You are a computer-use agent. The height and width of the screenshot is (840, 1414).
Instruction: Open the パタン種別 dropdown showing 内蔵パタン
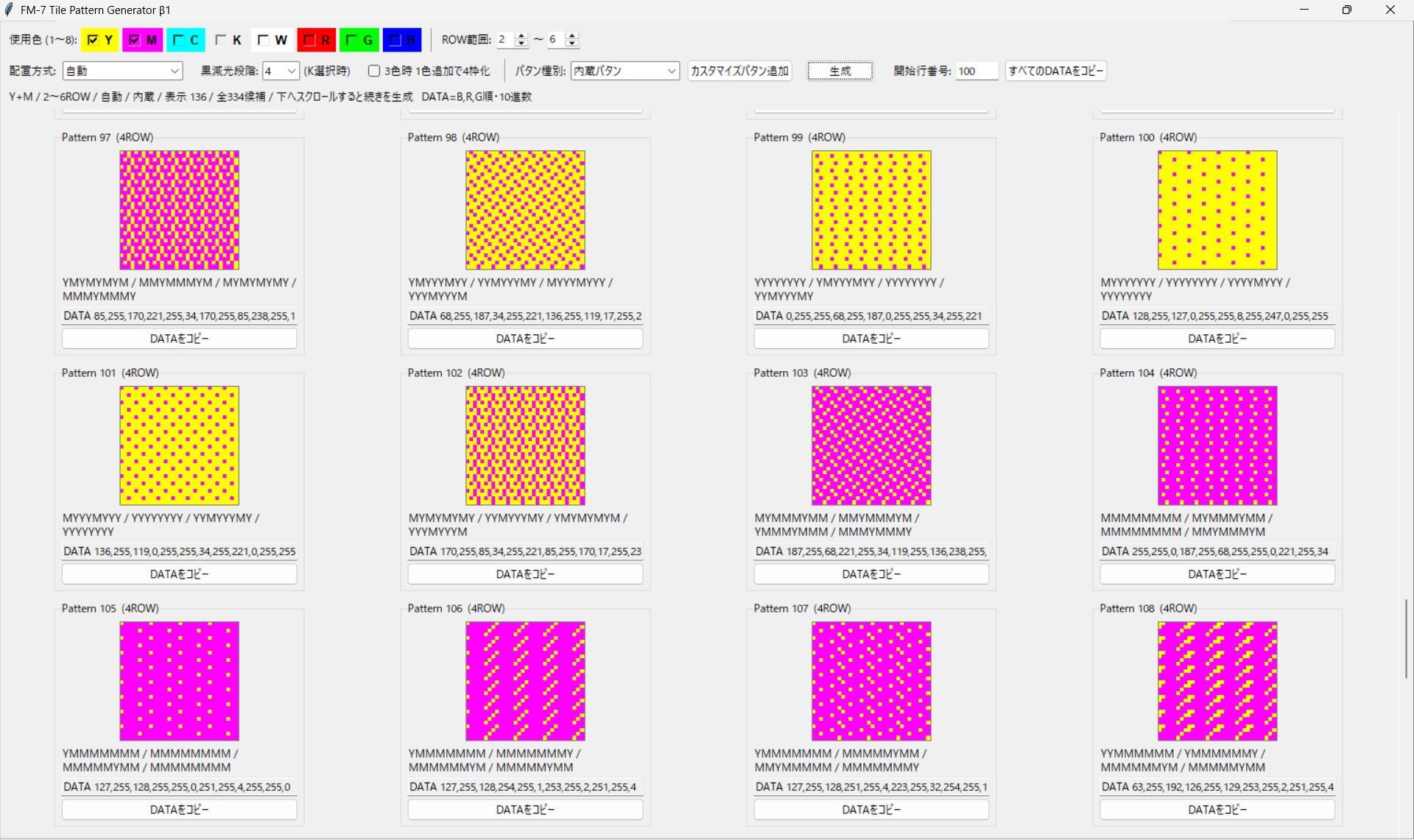pos(625,71)
